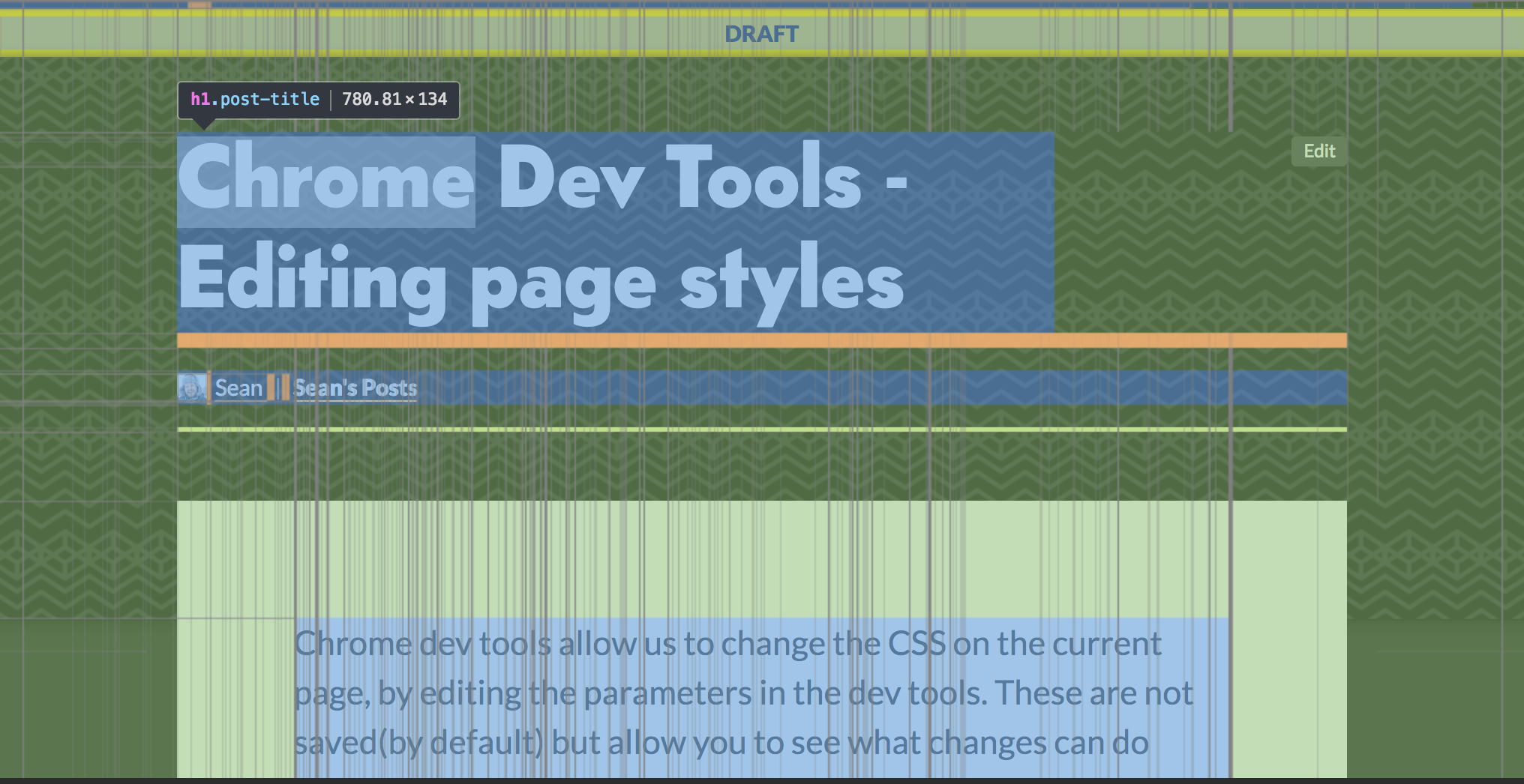Click the author avatar thumbnail beside Sean
1524x784 pixels.
pos(192,388)
